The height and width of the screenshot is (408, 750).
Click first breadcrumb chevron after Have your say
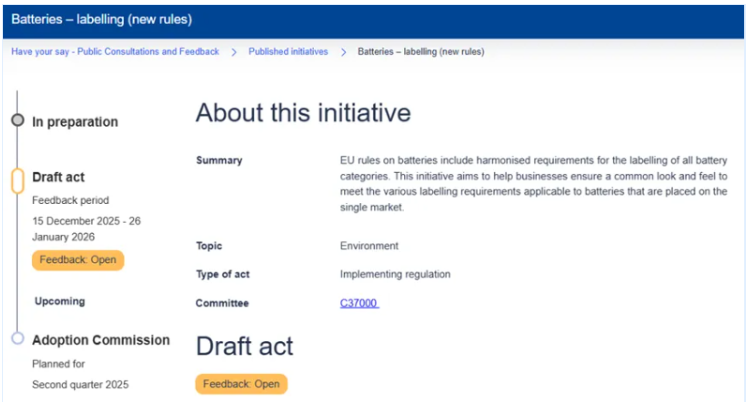(x=234, y=52)
